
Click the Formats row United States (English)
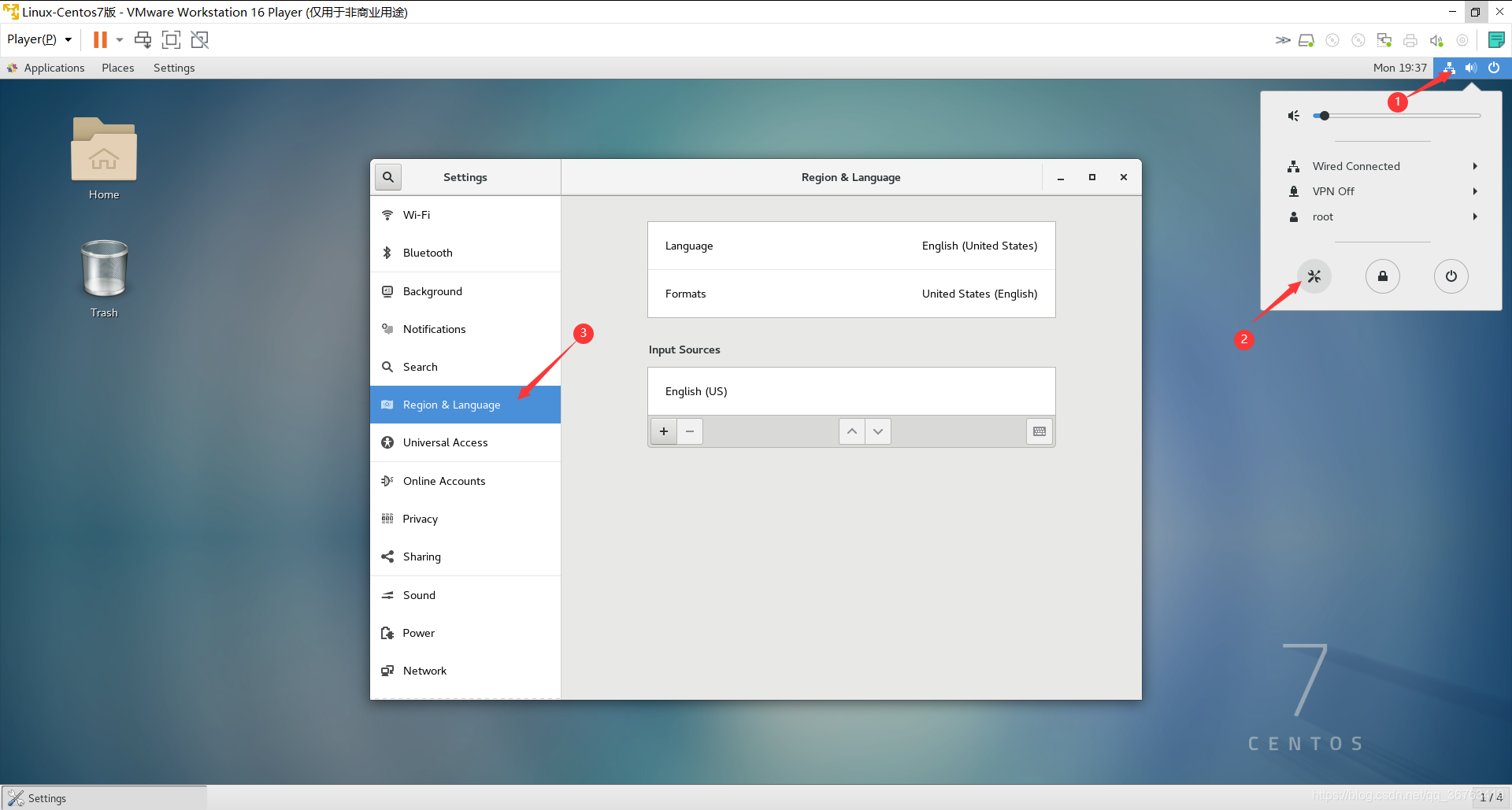[x=851, y=294]
